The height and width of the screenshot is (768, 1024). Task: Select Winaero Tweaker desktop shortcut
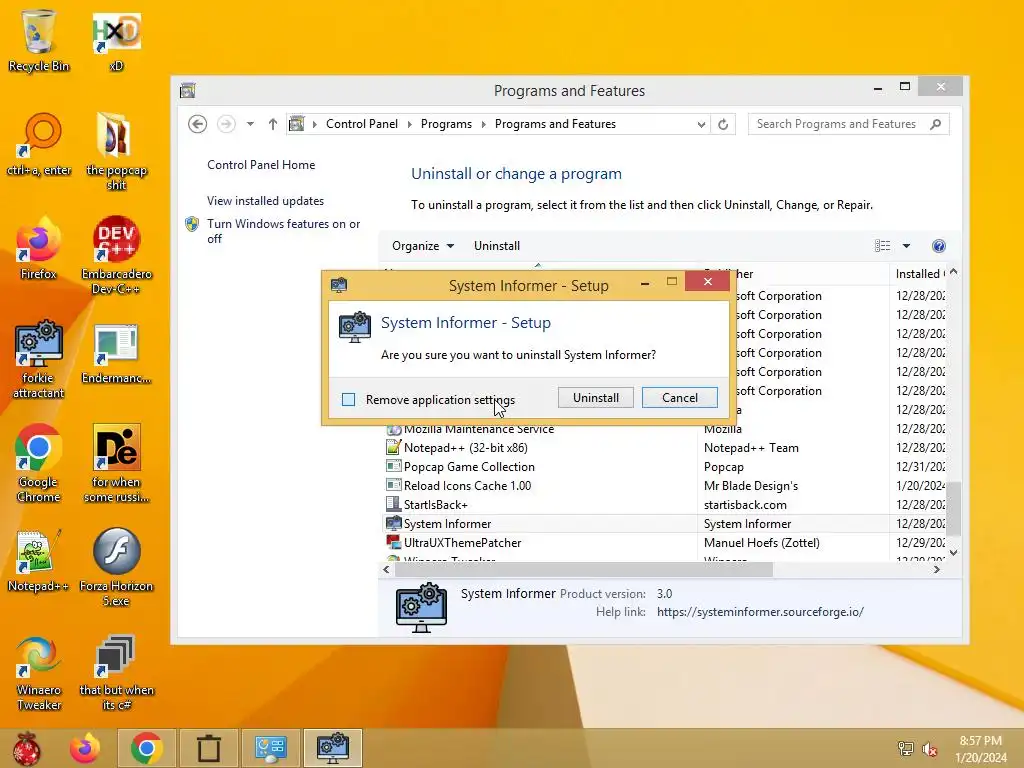39,671
